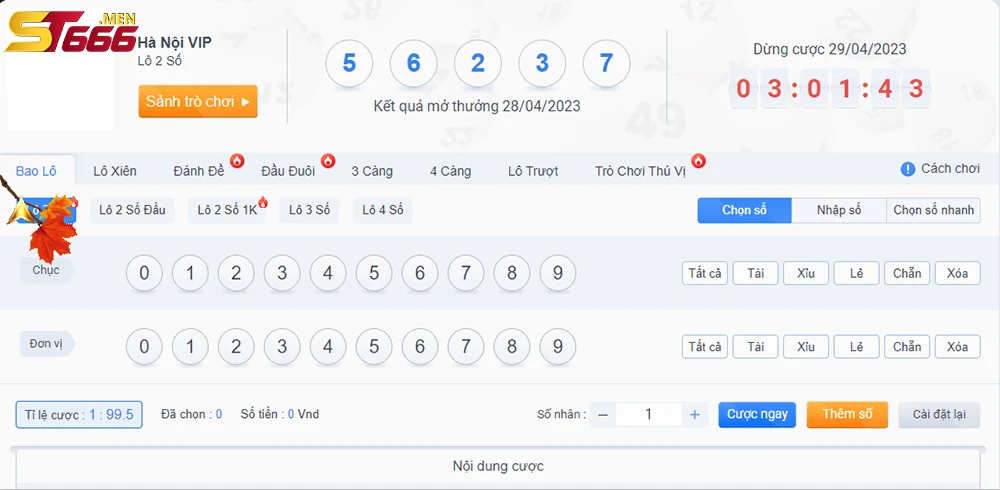
Task: Click result ball showing 7
Action: pos(607,63)
